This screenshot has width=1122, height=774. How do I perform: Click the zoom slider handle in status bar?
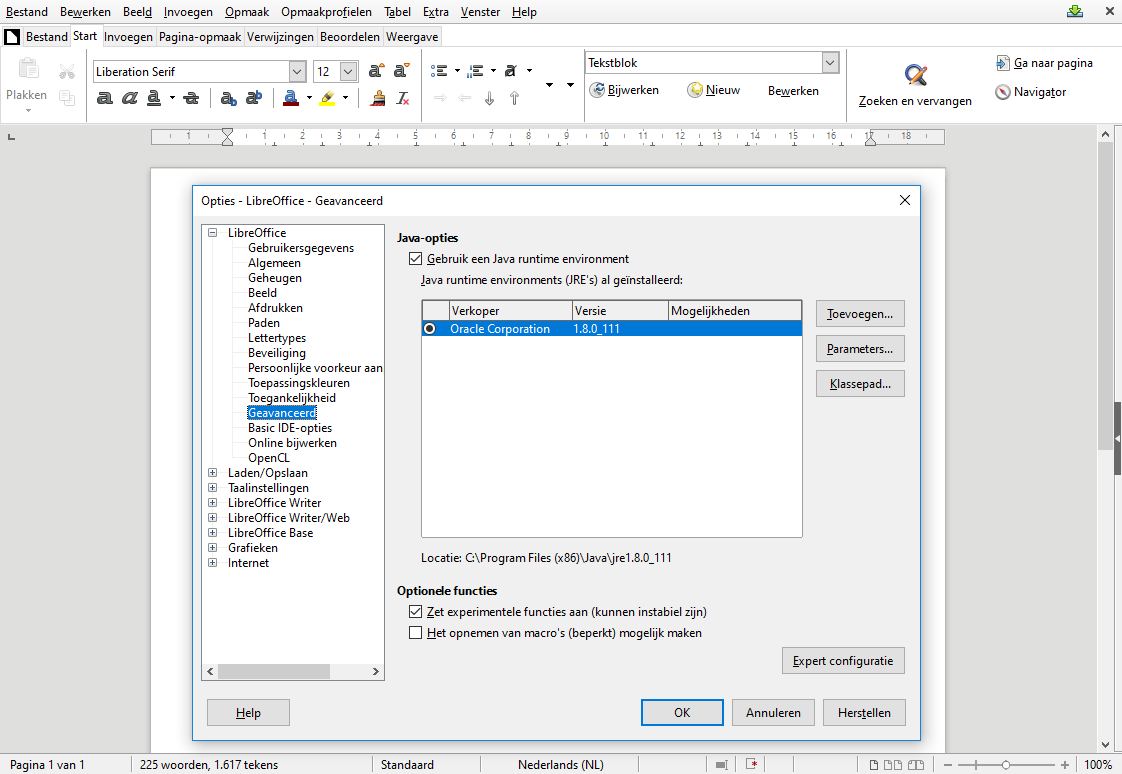(x=1005, y=765)
